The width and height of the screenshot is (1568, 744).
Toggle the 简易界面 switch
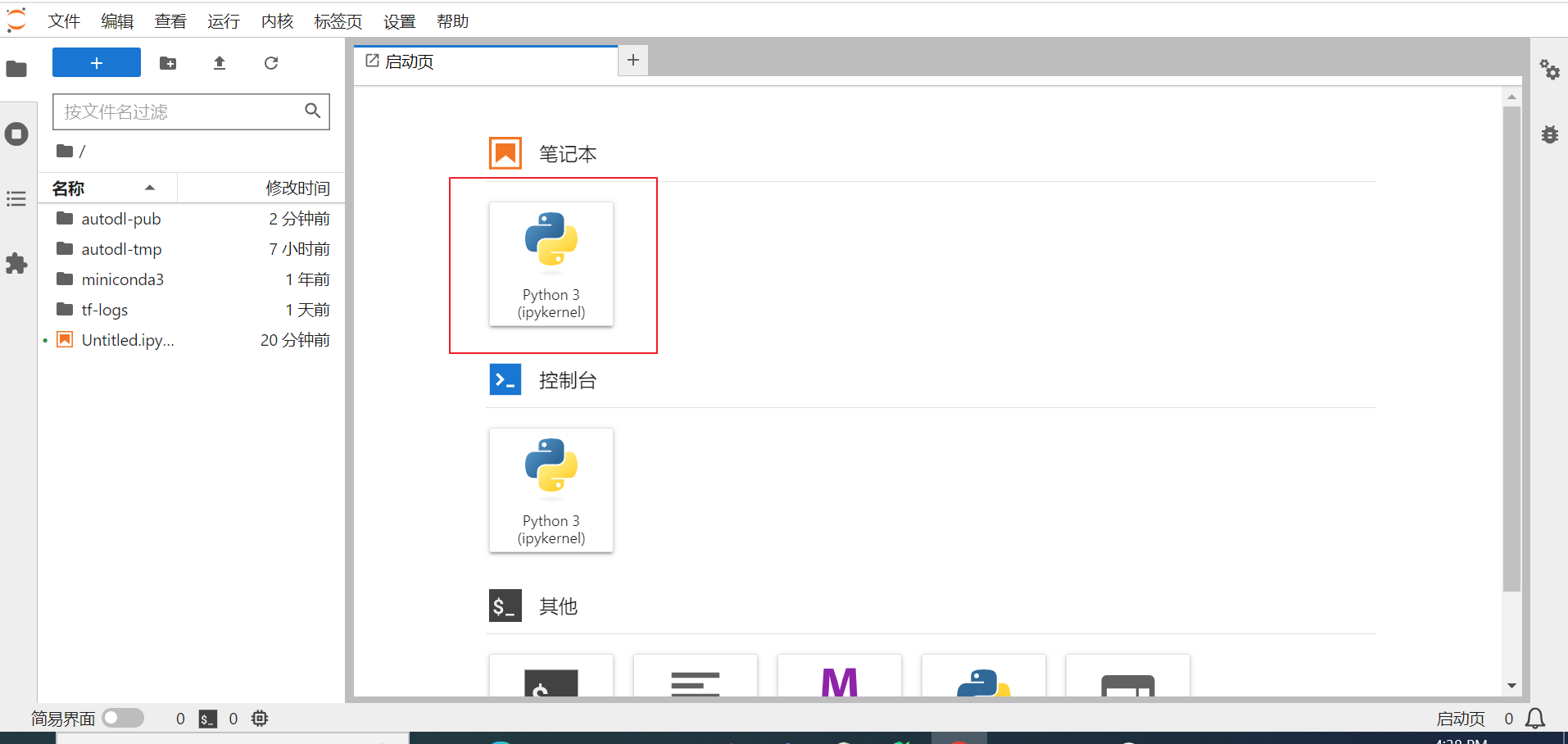coord(123,718)
